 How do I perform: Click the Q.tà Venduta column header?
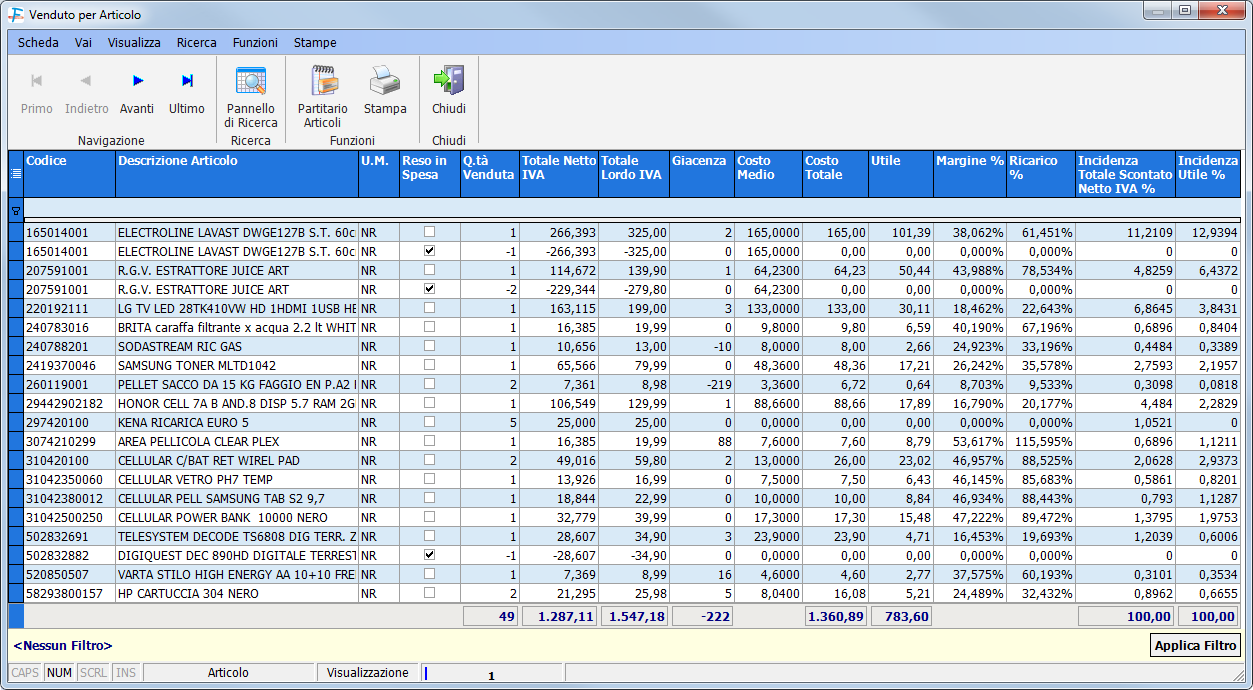(x=490, y=174)
